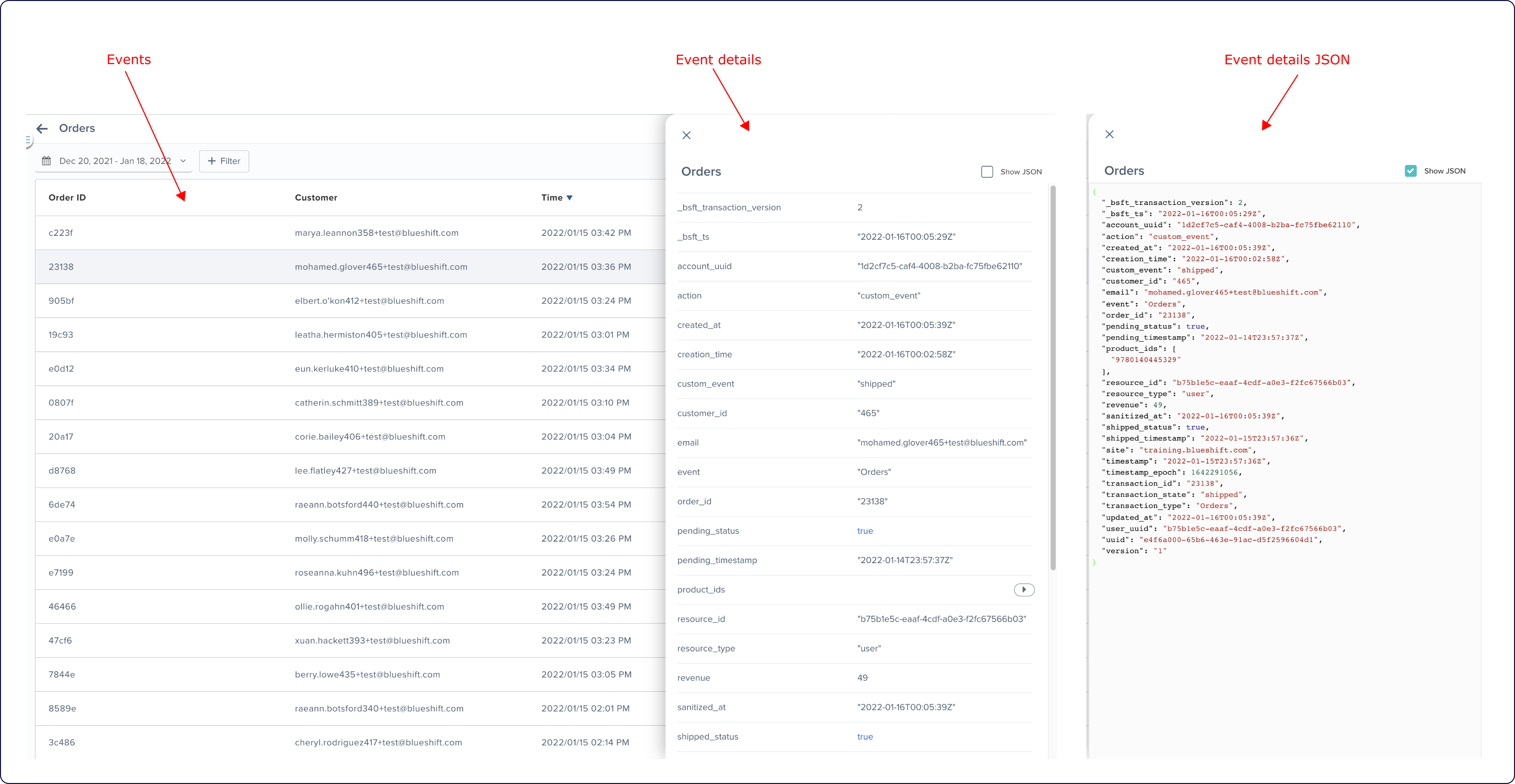Select order row 0807f
Screen dimensions: 1515x784
[x=350, y=403]
